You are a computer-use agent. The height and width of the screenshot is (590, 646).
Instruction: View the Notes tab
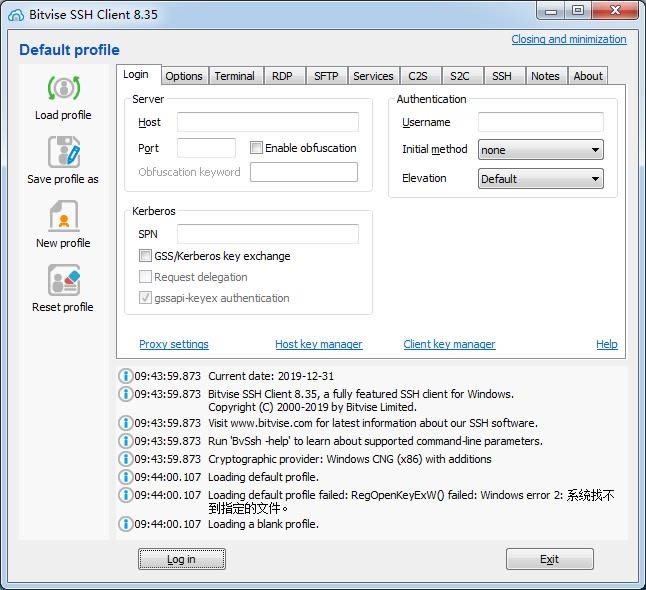tap(545, 76)
